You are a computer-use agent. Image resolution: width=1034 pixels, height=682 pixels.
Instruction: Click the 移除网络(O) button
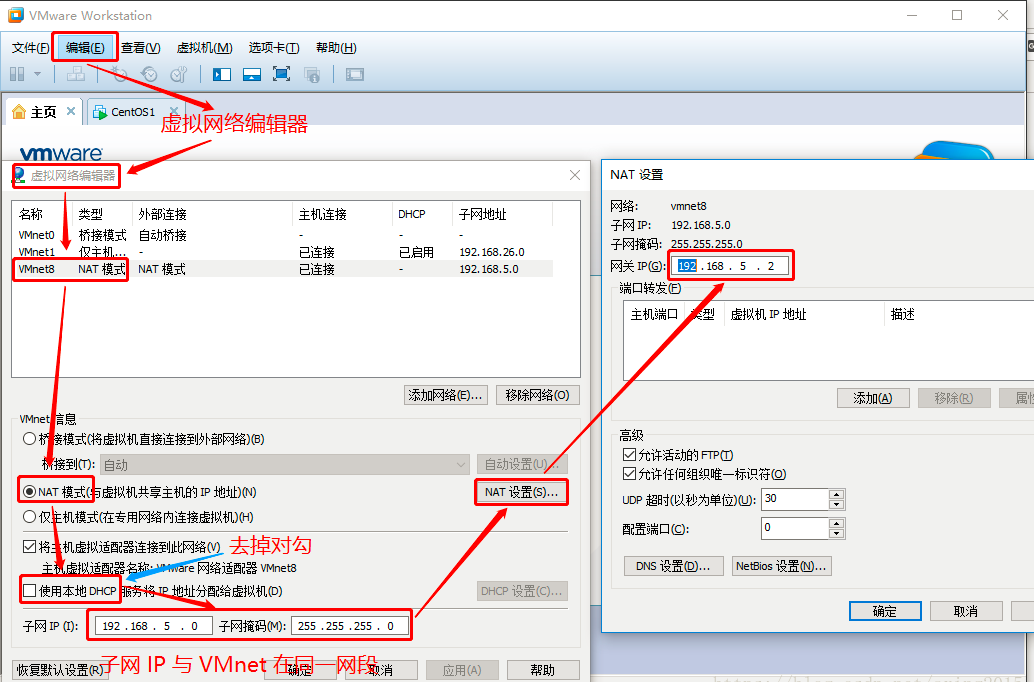click(x=537, y=395)
